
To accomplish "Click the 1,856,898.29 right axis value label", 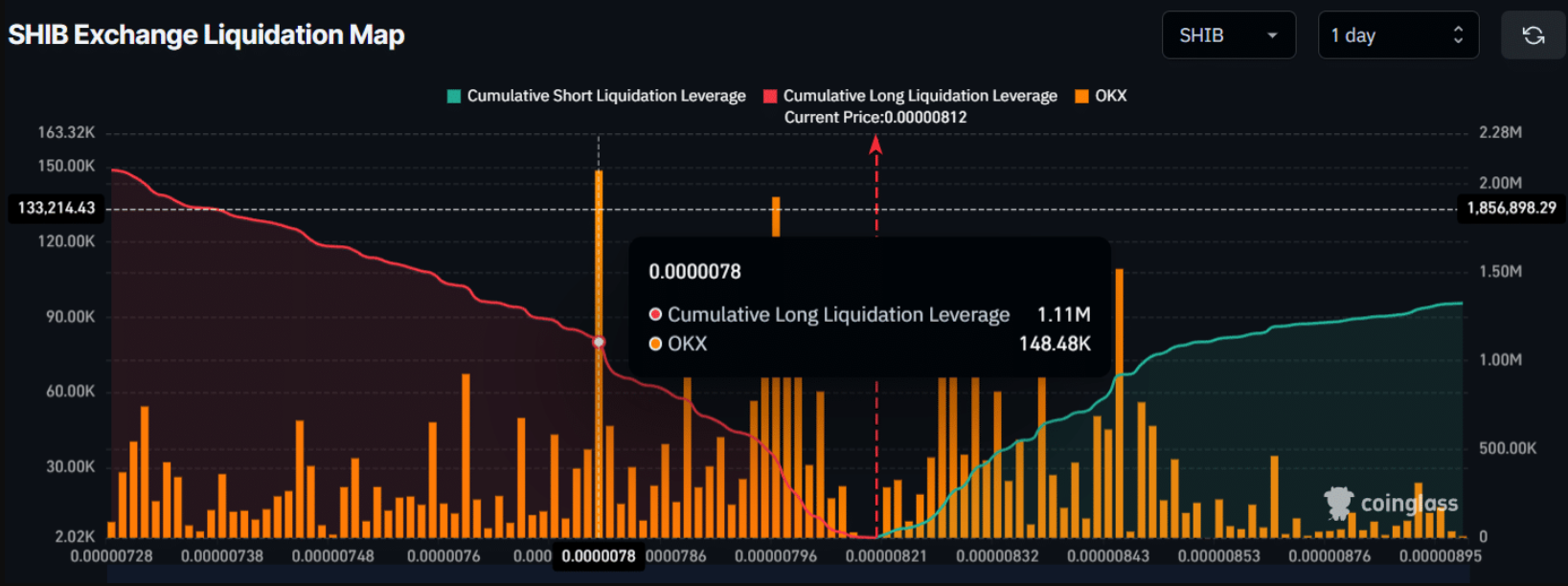I will [1511, 208].
